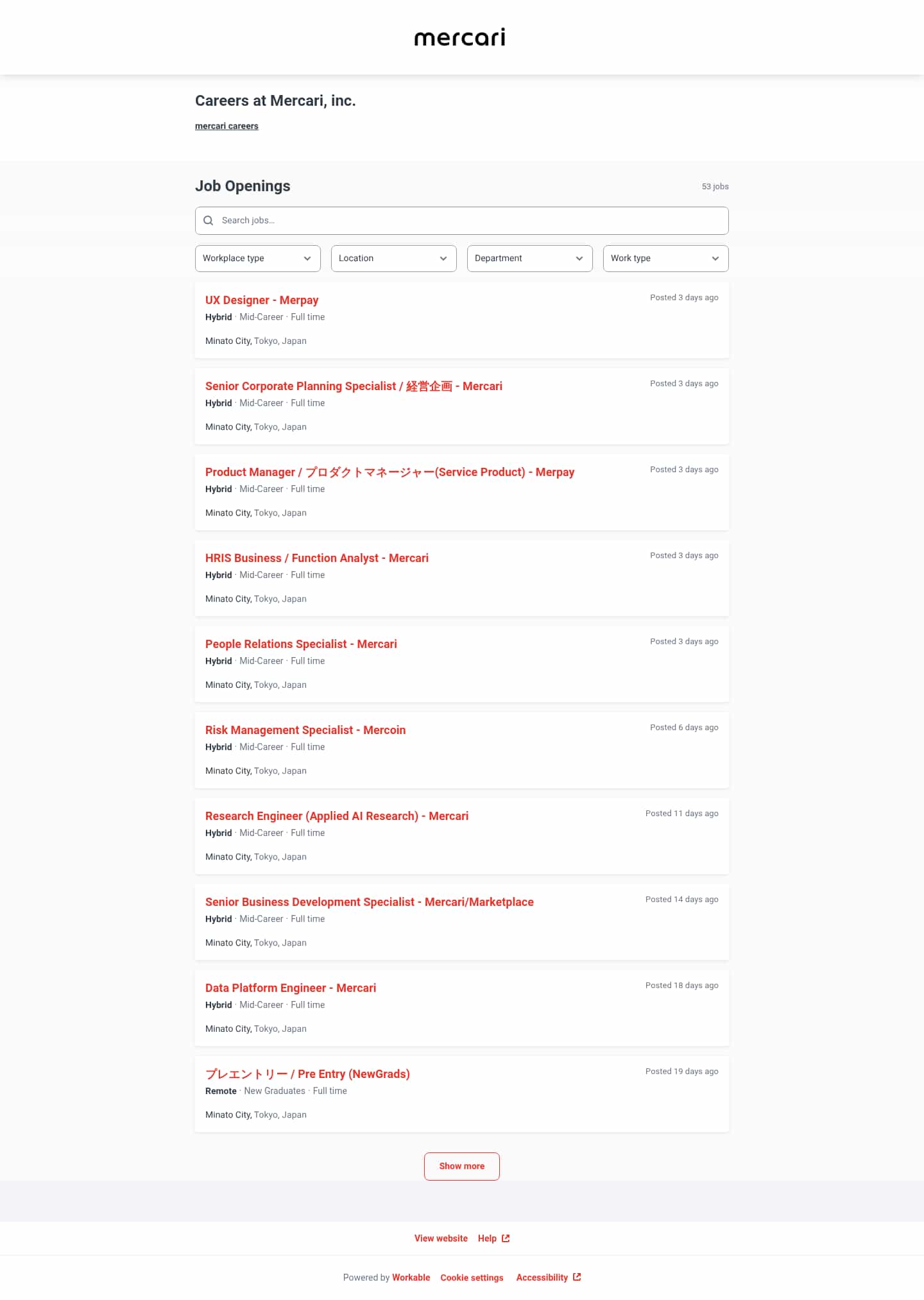
Task: Open Product Manager (Service Product) - Merpay job
Action: (389, 472)
